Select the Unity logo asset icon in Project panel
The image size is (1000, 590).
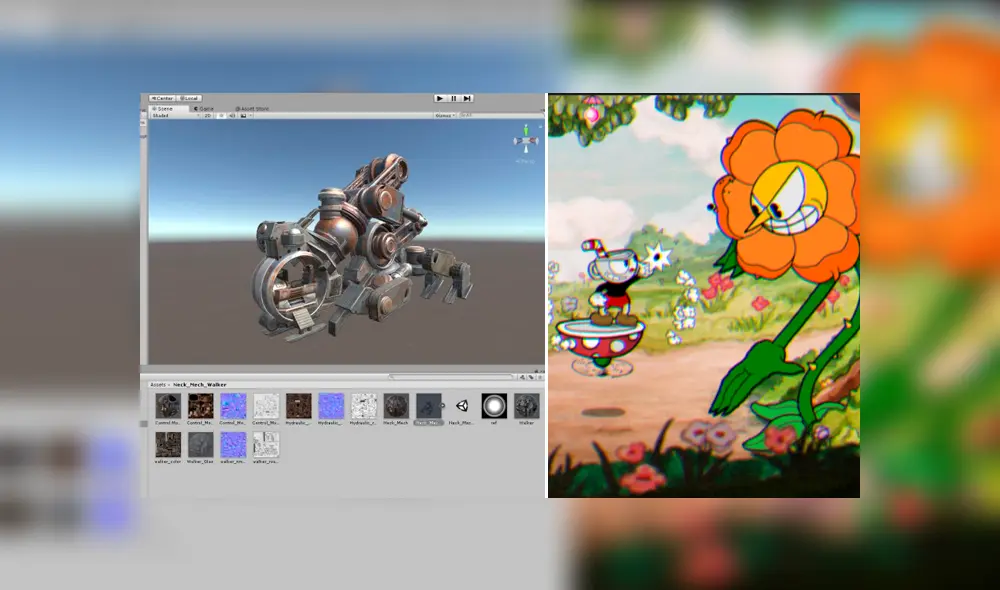[x=462, y=405]
